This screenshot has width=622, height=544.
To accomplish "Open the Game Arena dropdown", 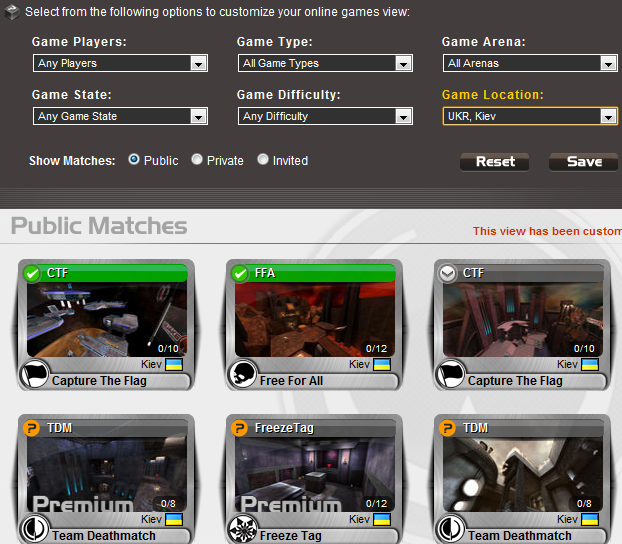I will 530,63.
